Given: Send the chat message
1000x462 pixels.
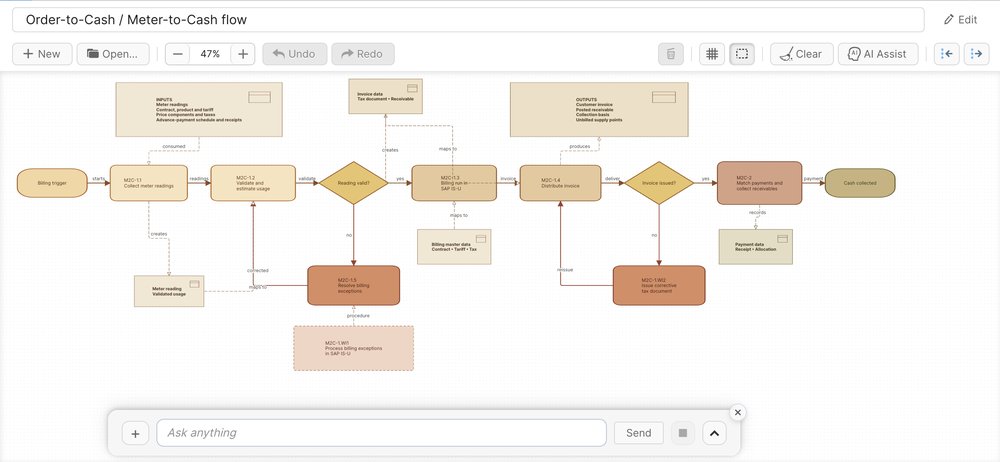Looking at the screenshot, I should [x=638, y=433].
